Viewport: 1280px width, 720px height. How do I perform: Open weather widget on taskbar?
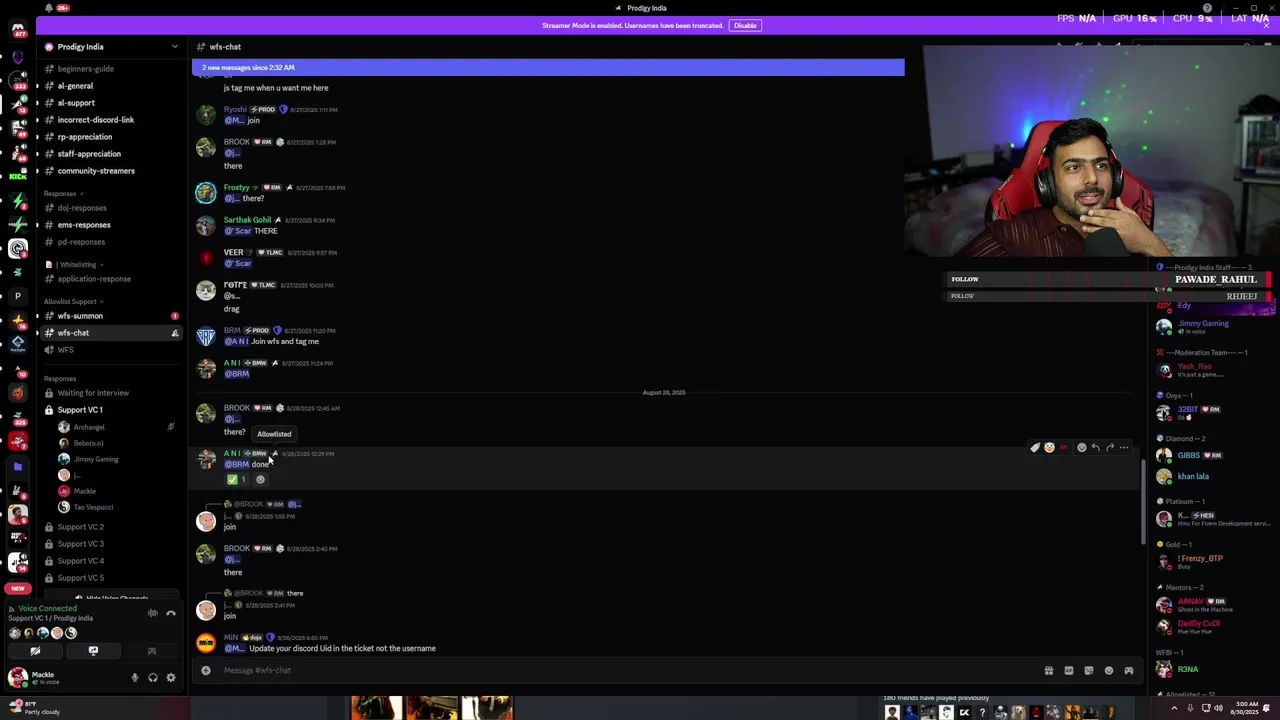pyautogui.click(x=36, y=708)
